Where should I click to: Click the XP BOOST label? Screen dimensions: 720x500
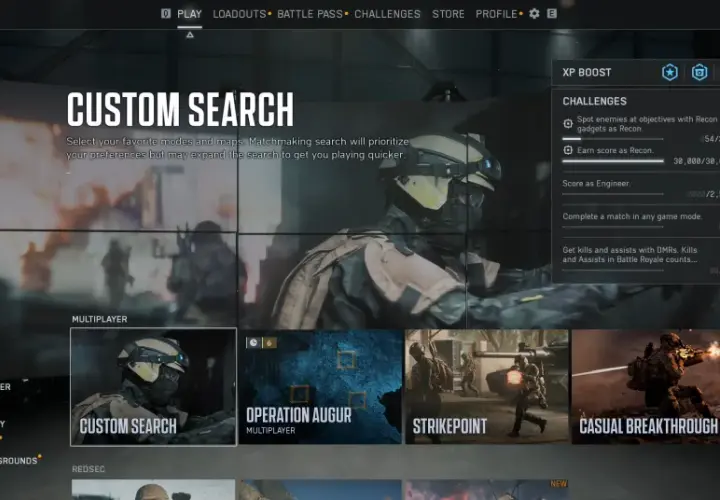[587, 73]
